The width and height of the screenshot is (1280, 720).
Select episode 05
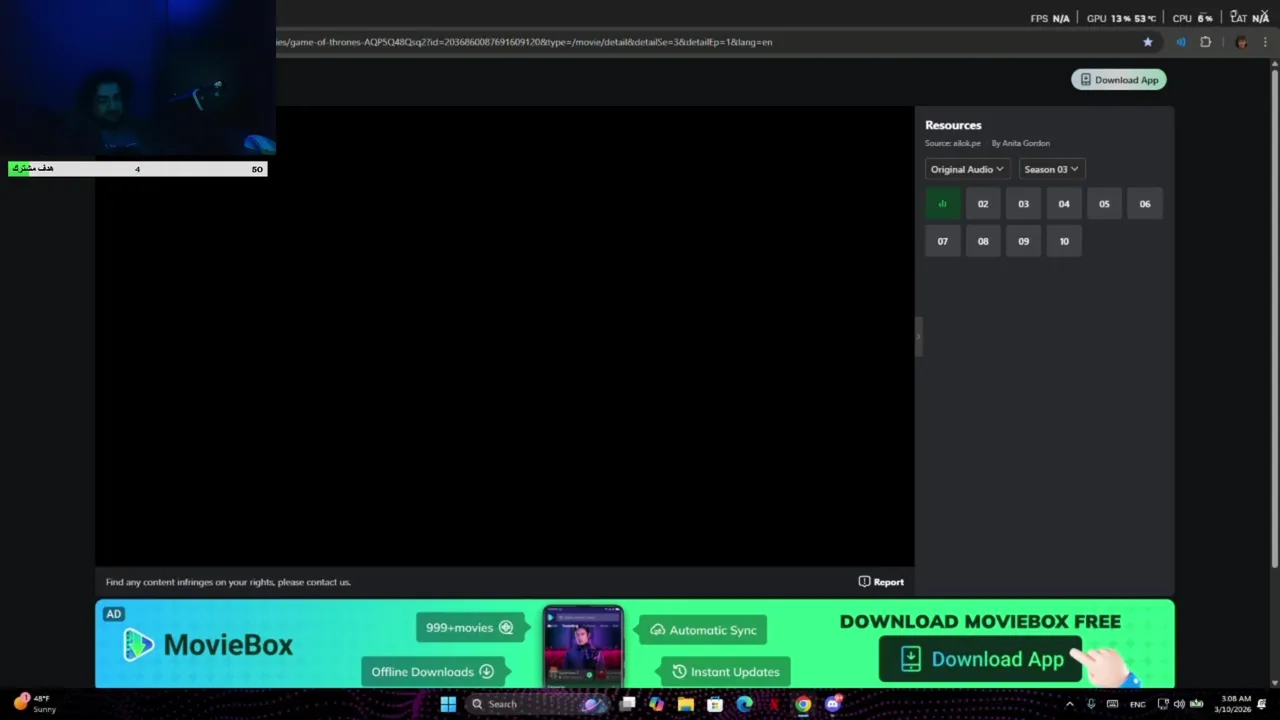[x=1104, y=204]
